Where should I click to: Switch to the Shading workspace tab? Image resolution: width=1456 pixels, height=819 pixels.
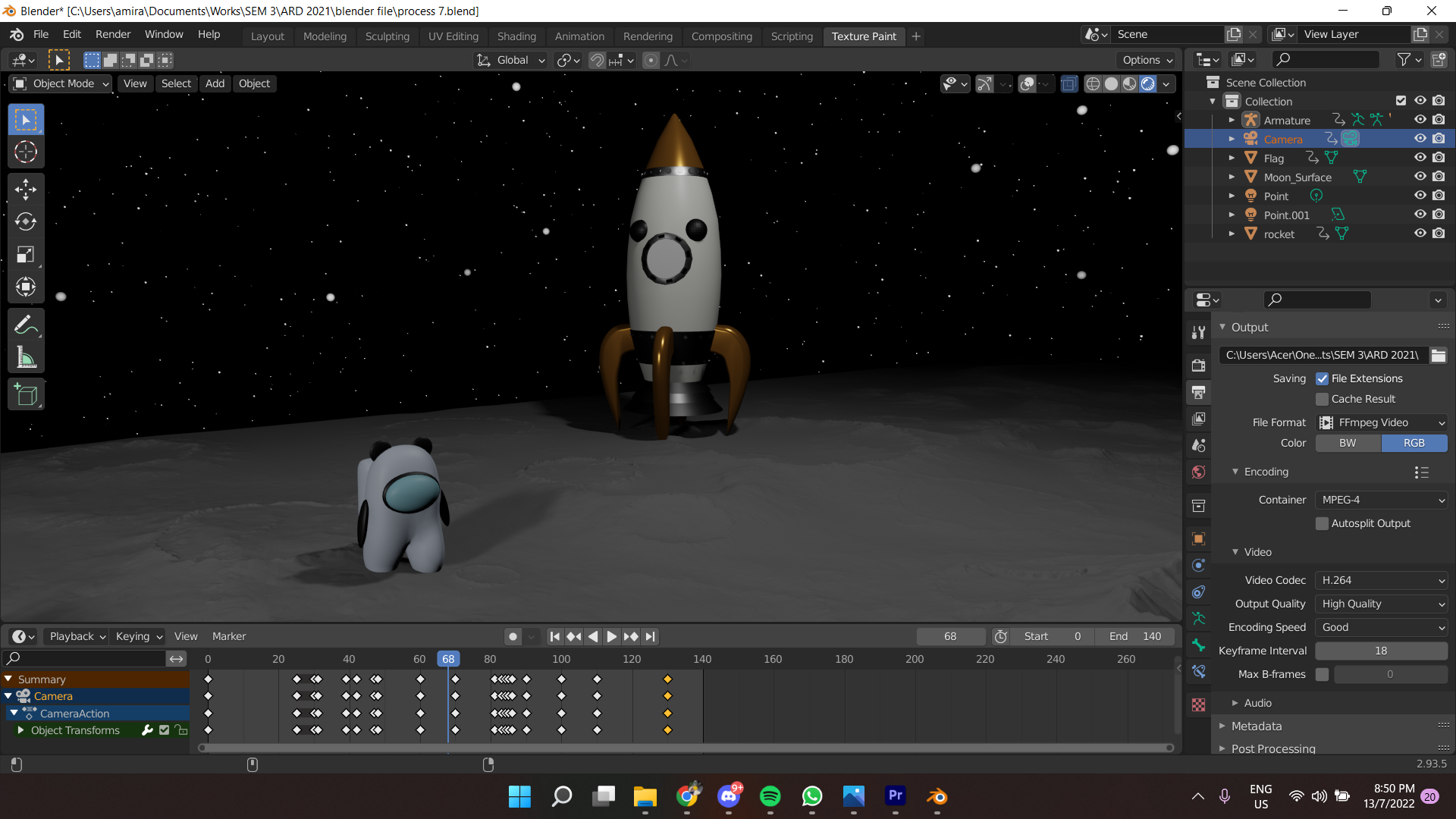click(x=516, y=36)
